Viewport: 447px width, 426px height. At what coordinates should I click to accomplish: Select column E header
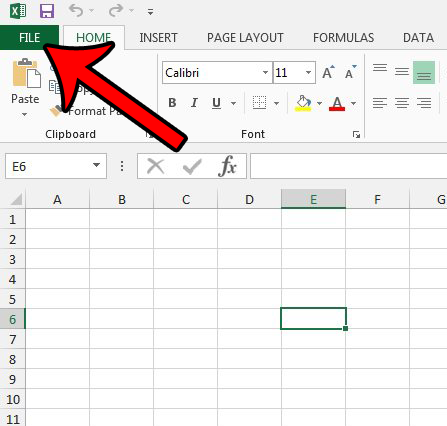pyautogui.click(x=313, y=199)
